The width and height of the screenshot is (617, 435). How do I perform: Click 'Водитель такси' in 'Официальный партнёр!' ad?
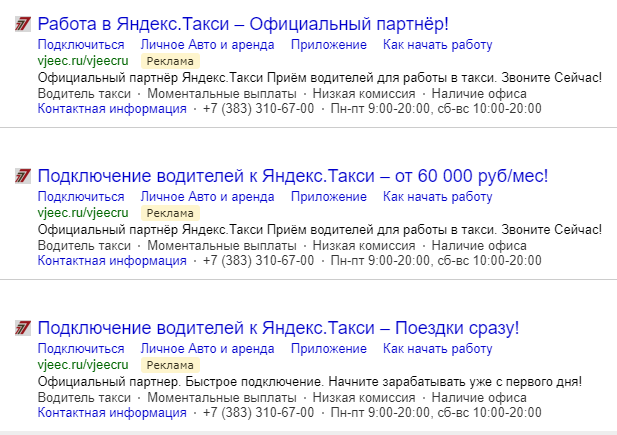[84, 94]
